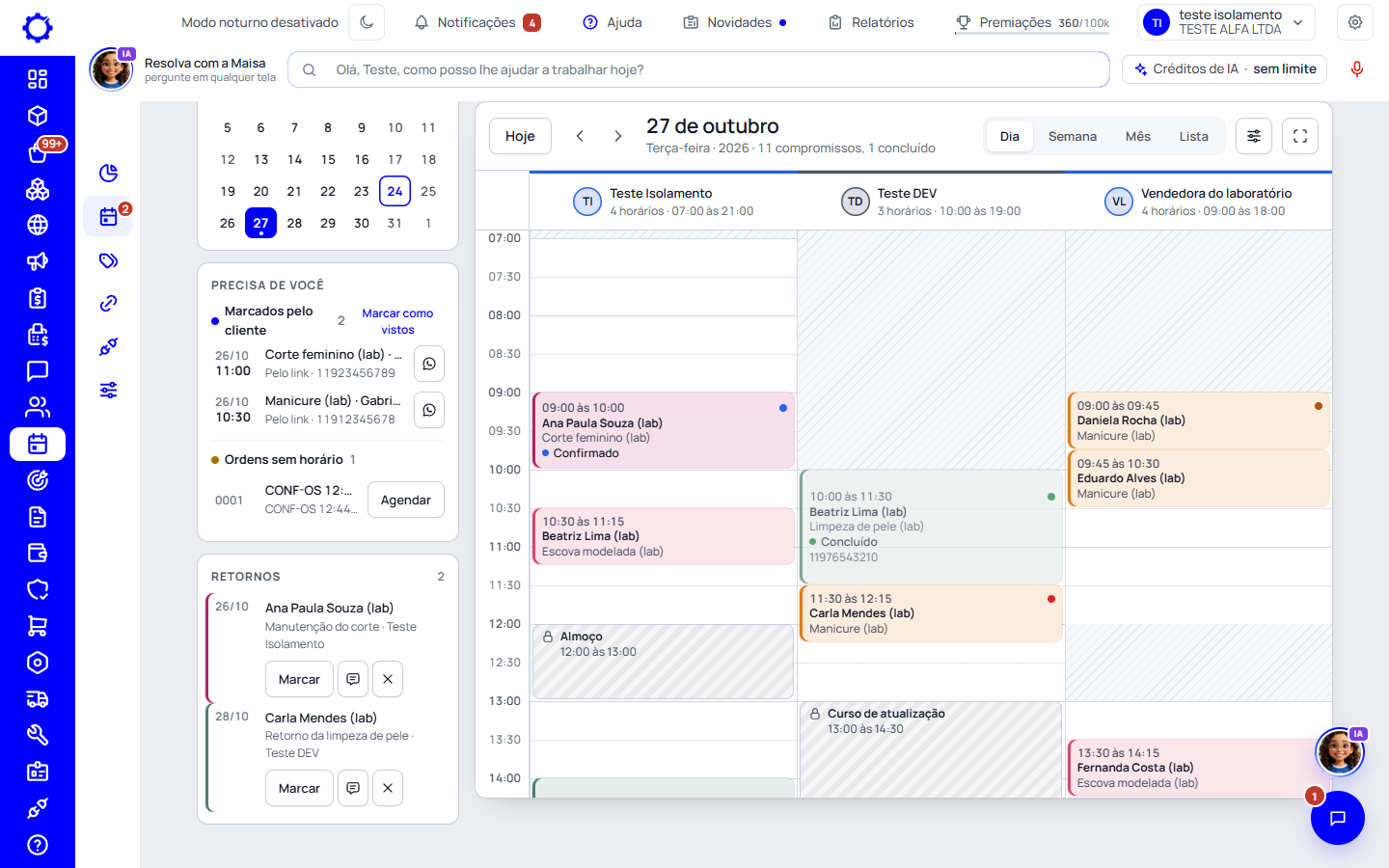Image resolution: width=1389 pixels, height=868 pixels.
Task: Open tags icon in secondary sidebar
Action: point(108,260)
